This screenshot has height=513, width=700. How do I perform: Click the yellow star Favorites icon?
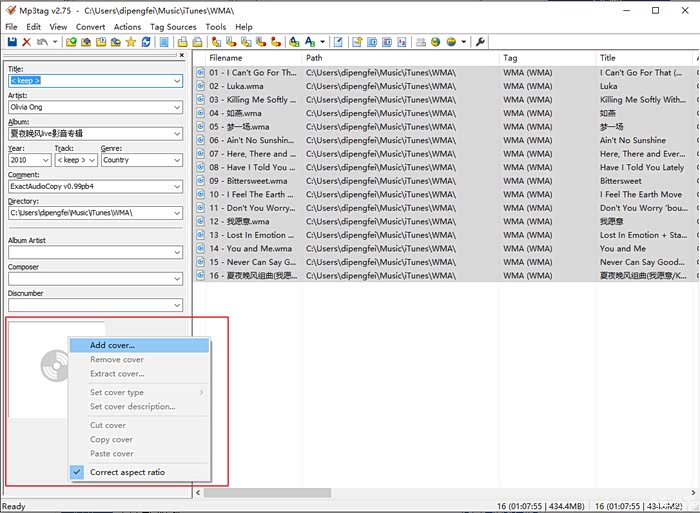(130, 42)
